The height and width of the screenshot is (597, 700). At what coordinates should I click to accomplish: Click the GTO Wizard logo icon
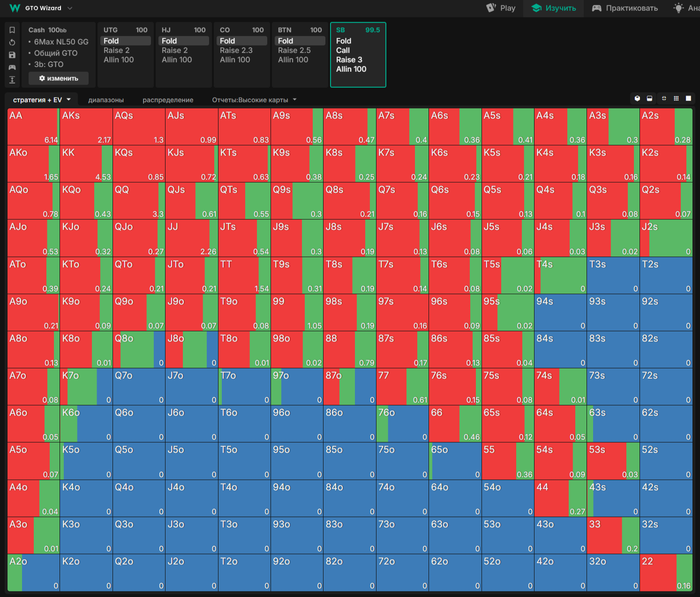coord(15,8)
